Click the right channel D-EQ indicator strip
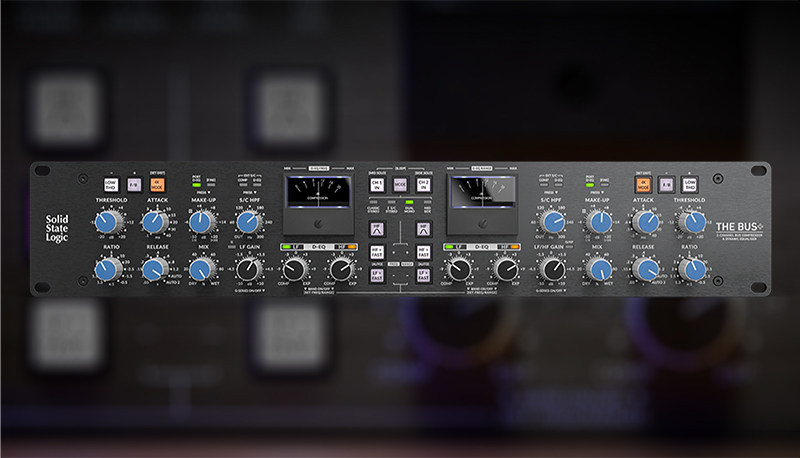Screen dimensions: 800x458 pos(482,247)
